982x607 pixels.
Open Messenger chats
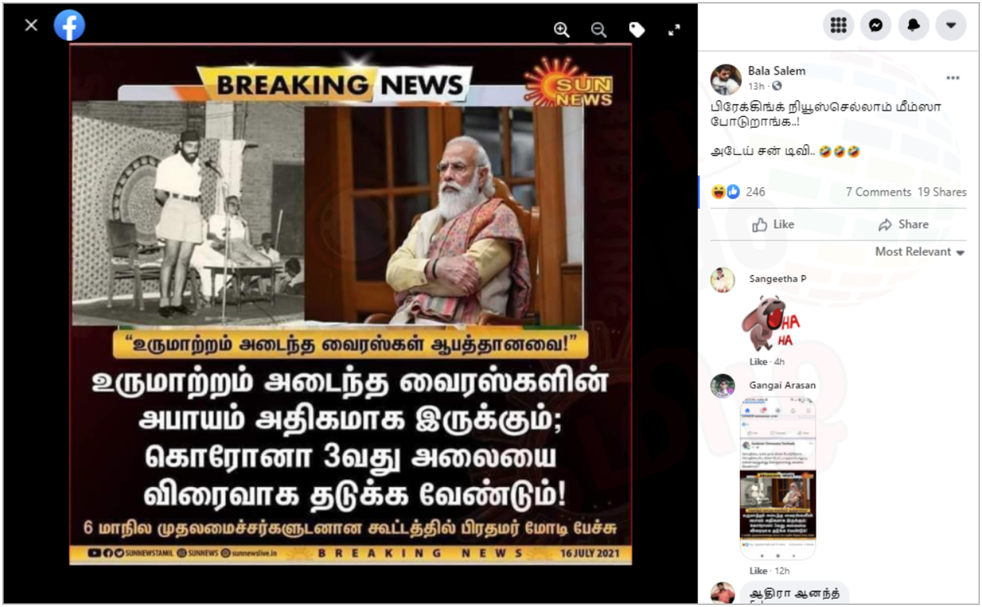coord(876,25)
